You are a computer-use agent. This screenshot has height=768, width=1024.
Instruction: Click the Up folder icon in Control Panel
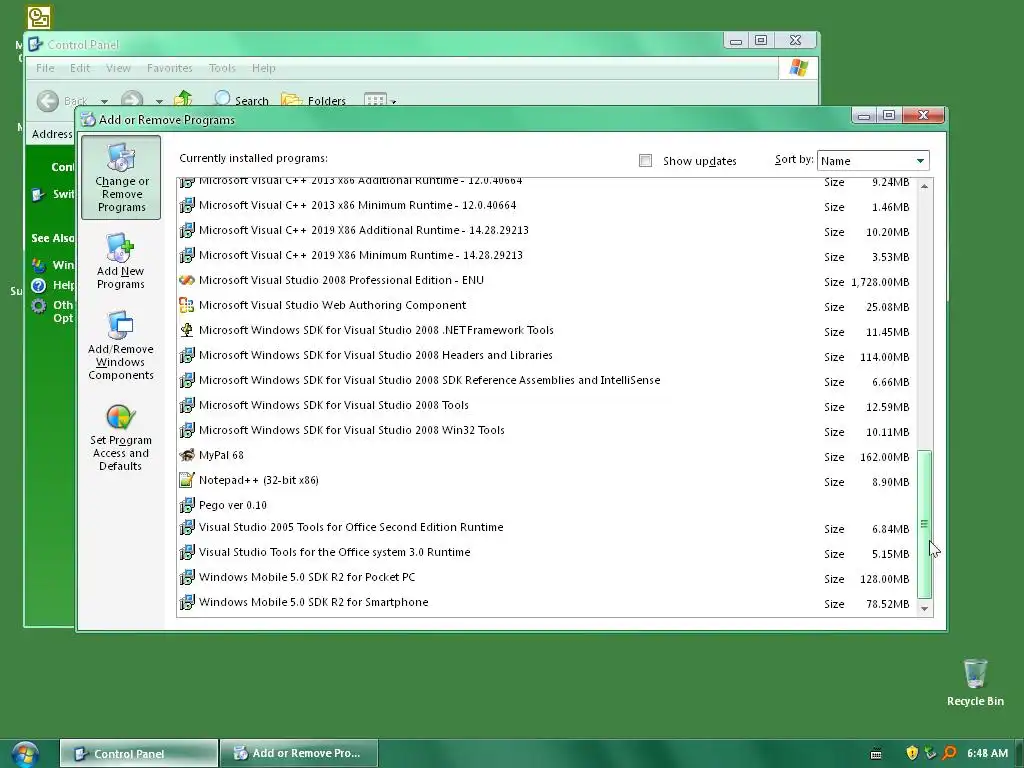(184, 99)
